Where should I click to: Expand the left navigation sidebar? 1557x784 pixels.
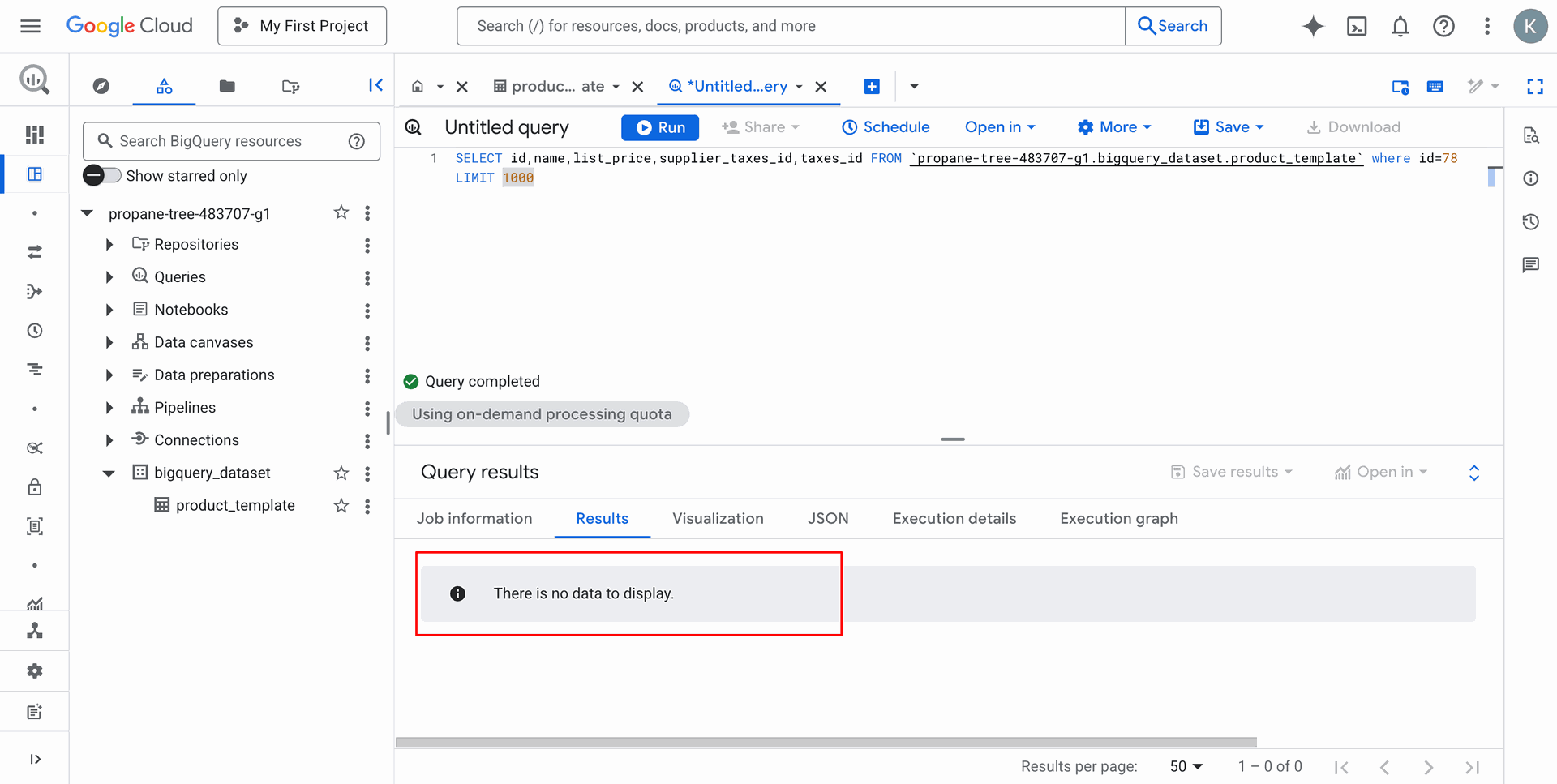pos(34,760)
